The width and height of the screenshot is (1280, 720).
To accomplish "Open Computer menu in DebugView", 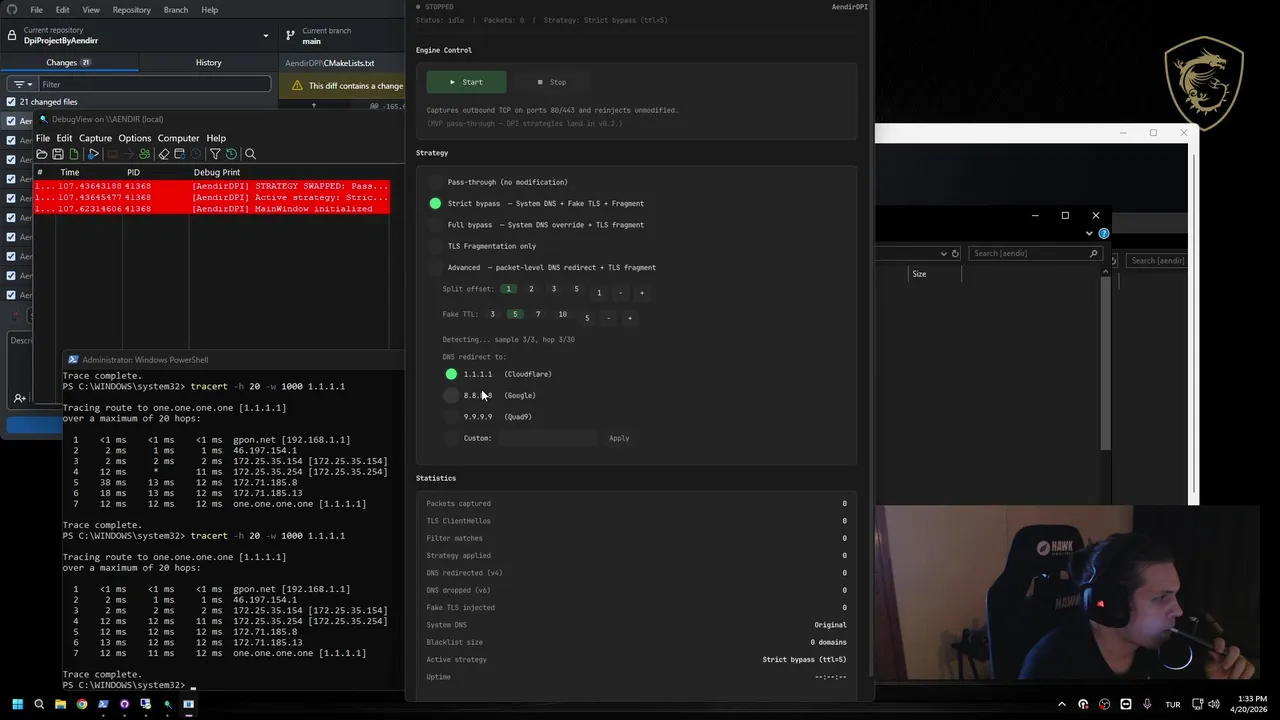I will pyautogui.click(x=178, y=138).
